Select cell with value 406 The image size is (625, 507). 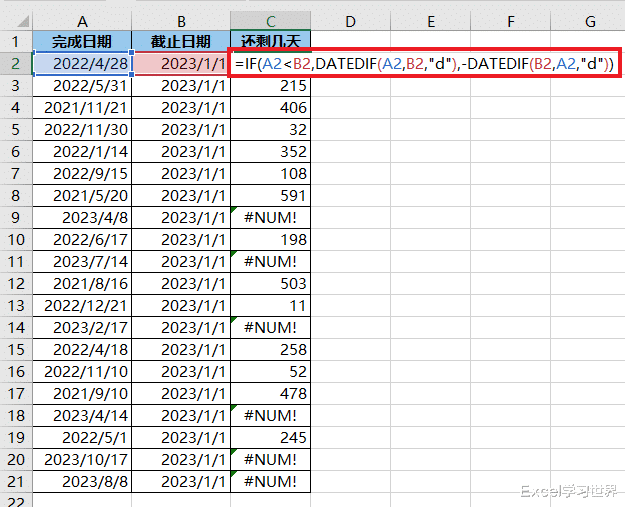coord(271,108)
